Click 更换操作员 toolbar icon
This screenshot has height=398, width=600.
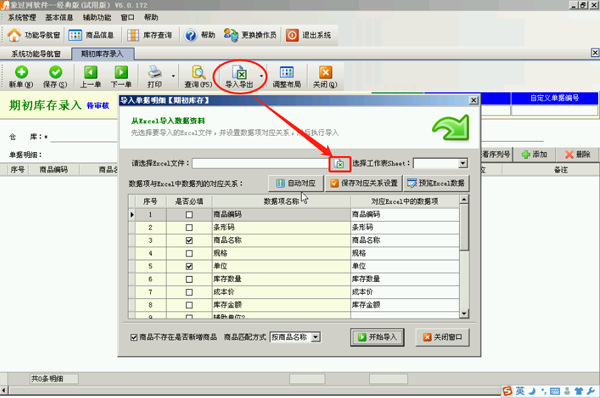coord(231,35)
